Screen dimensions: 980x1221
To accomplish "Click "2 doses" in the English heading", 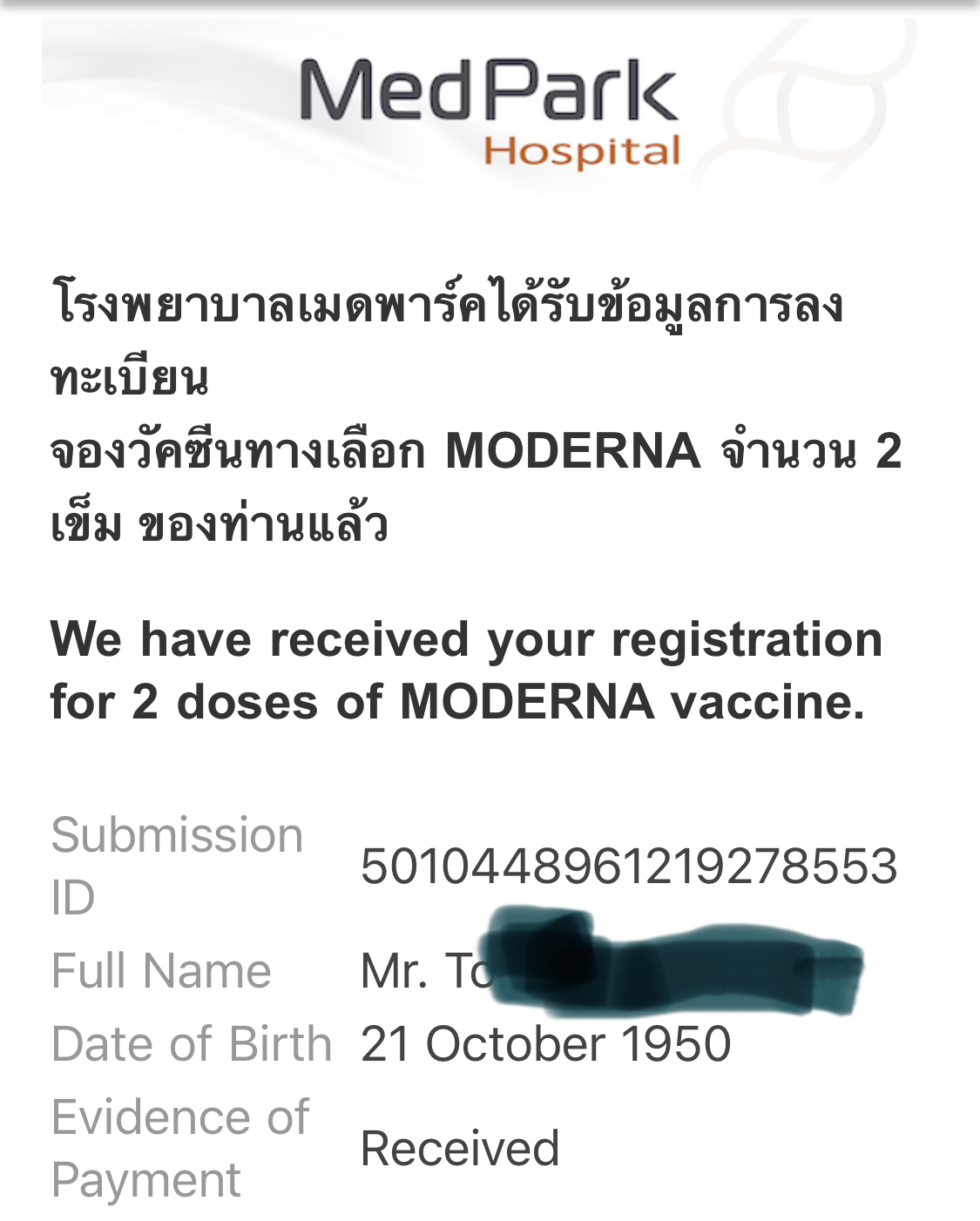I will coord(225,702).
